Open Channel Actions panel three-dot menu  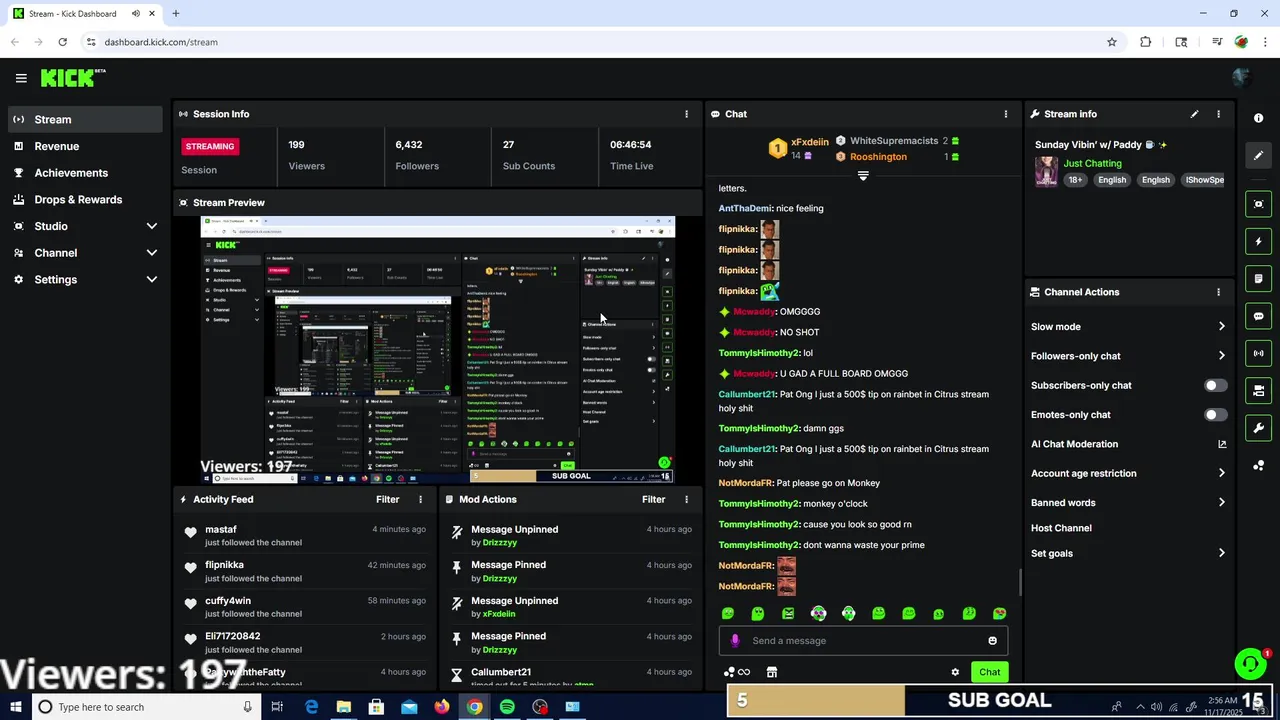coord(1218,292)
